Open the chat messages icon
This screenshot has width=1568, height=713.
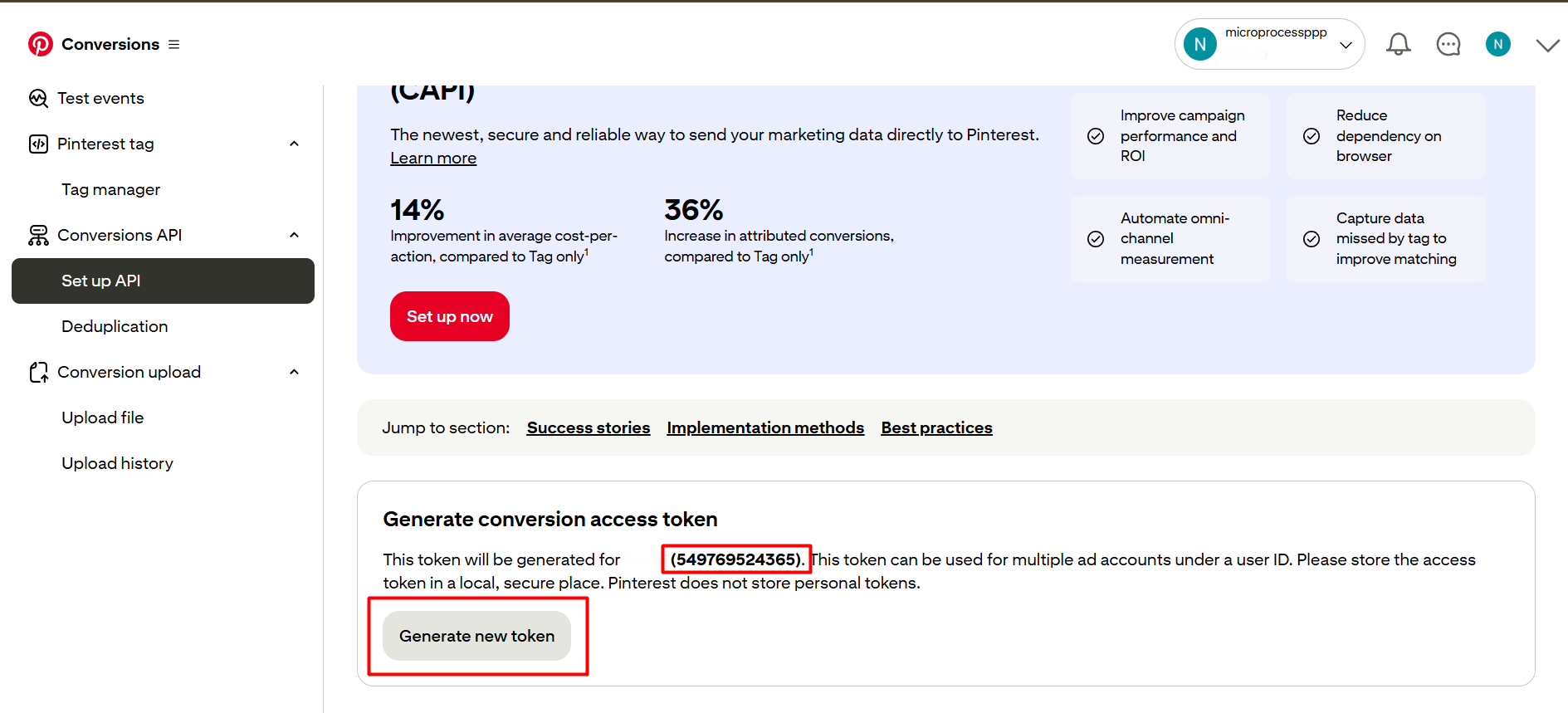tap(1448, 44)
